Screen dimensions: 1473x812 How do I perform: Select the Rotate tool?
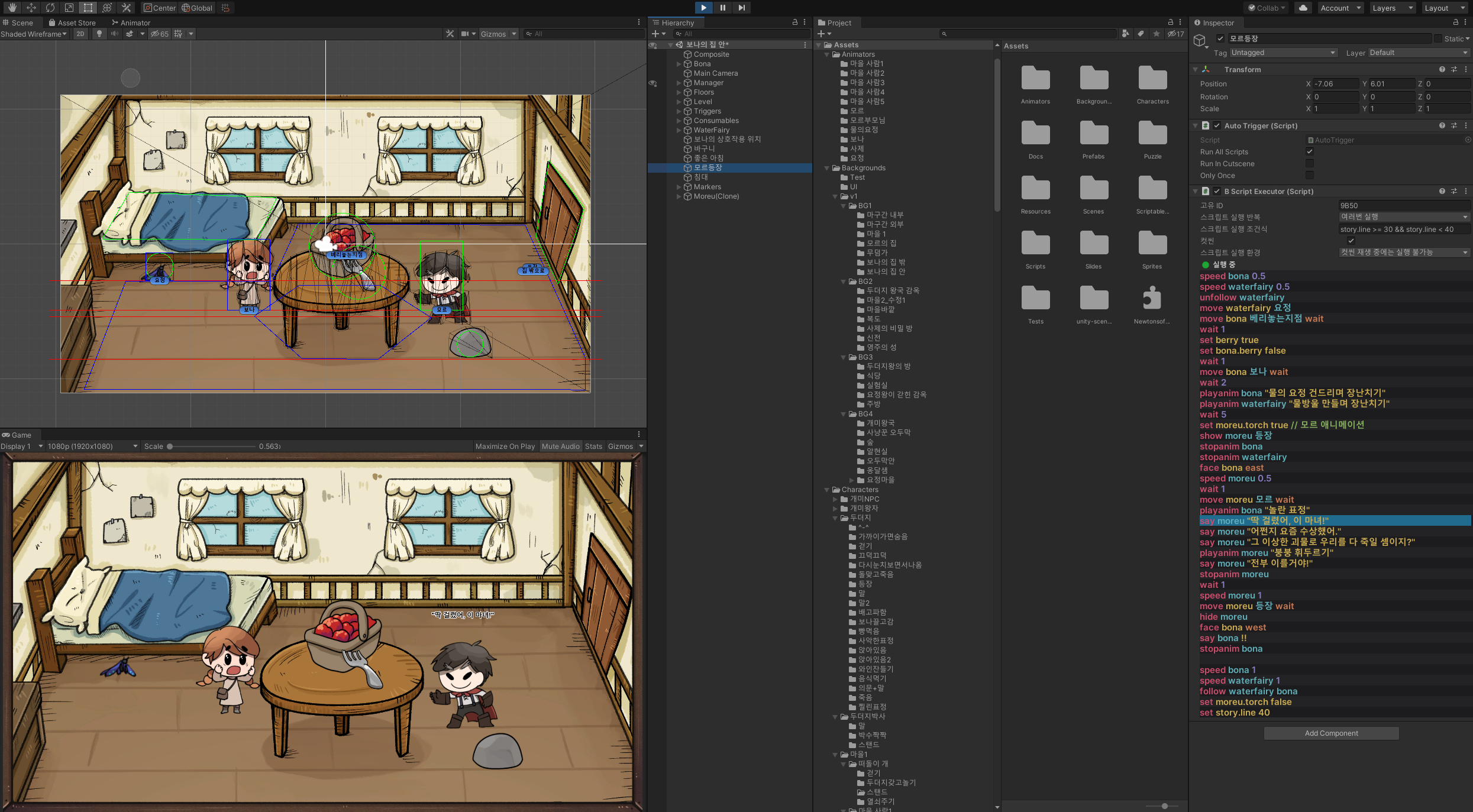click(x=50, y=8)
